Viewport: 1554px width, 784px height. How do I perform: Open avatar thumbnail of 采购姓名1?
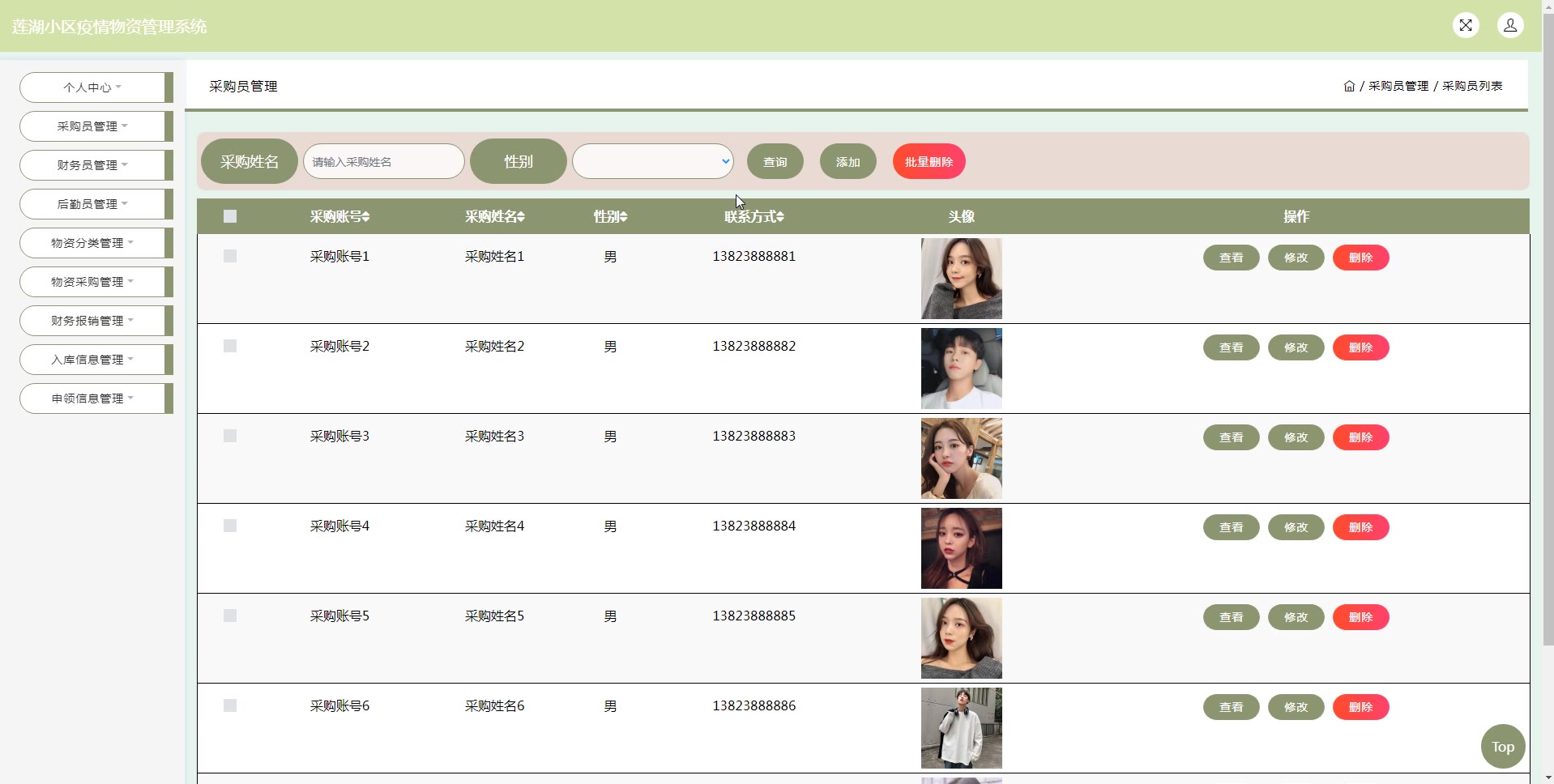(x=962, y=279)
